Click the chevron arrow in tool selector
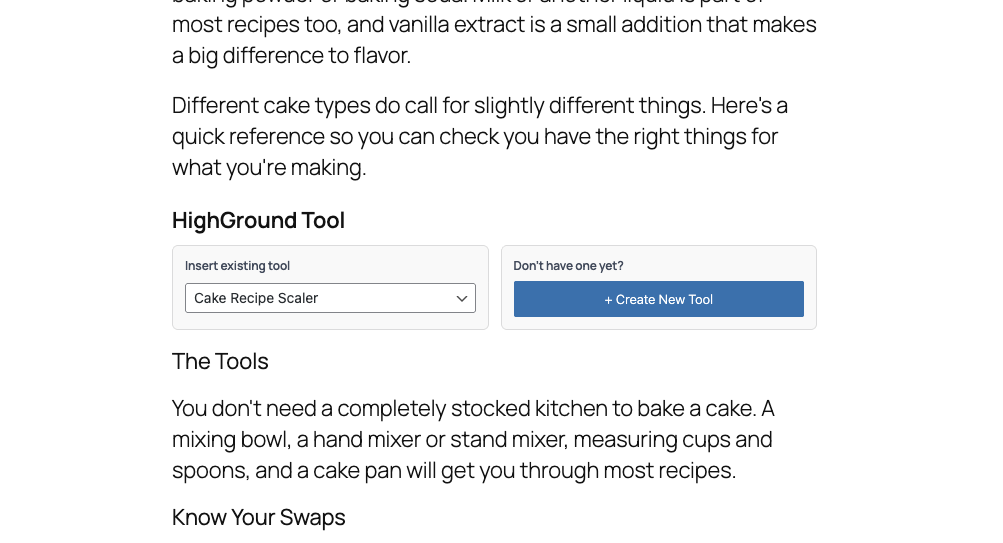Image resolution: width=1003 pixels, height=543 pixels. 462,298
